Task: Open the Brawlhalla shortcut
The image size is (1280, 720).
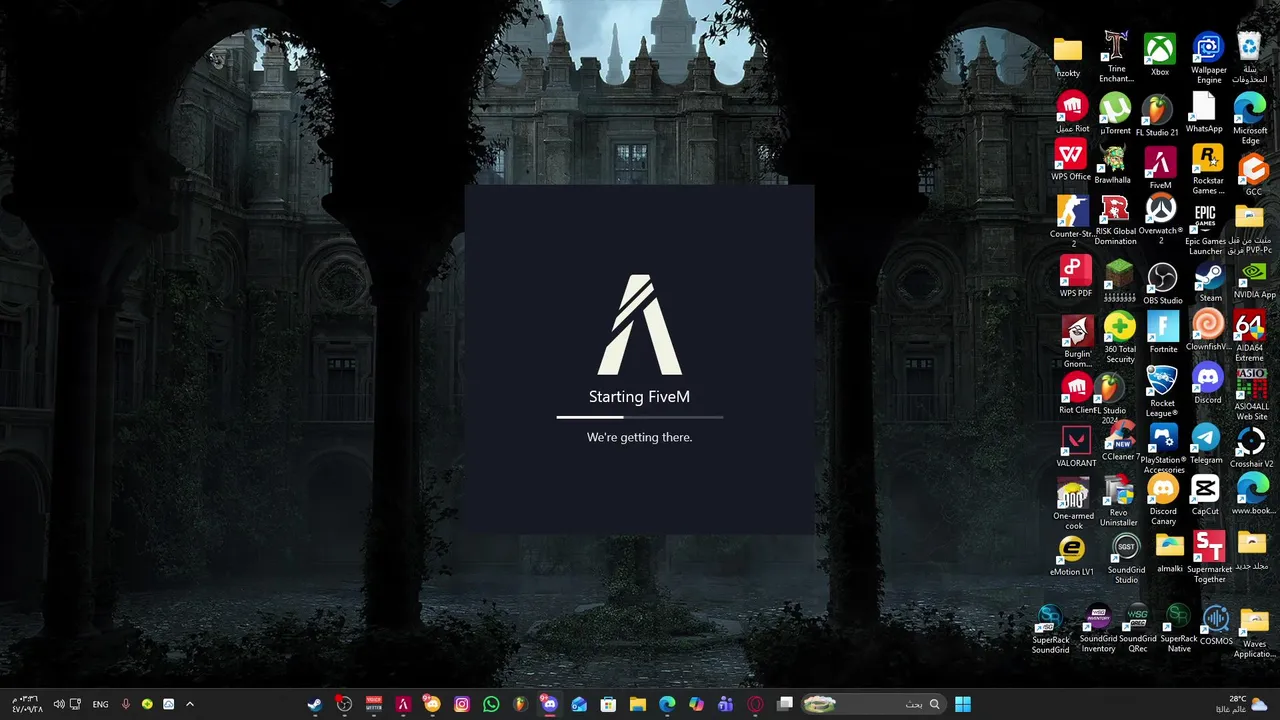Action: (1112, 164)
